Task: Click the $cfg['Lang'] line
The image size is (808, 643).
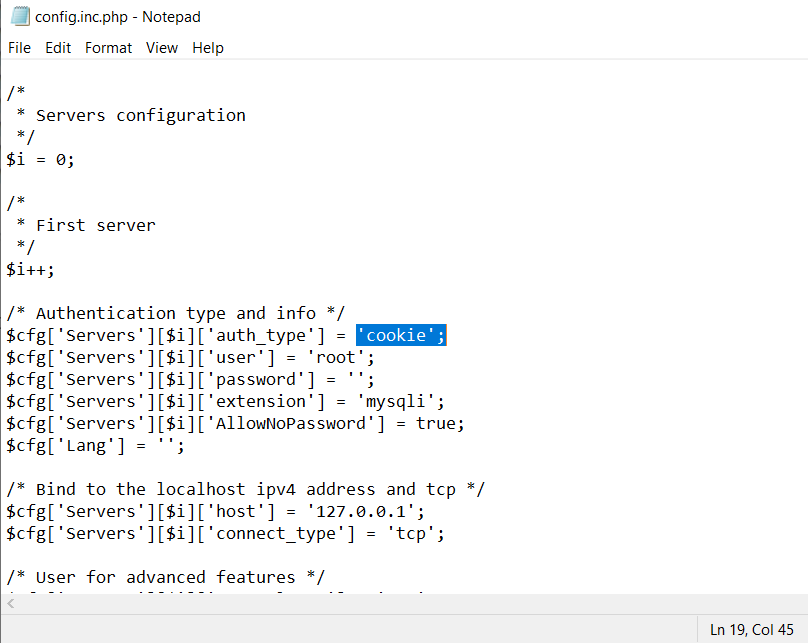Action: (95, 445)
